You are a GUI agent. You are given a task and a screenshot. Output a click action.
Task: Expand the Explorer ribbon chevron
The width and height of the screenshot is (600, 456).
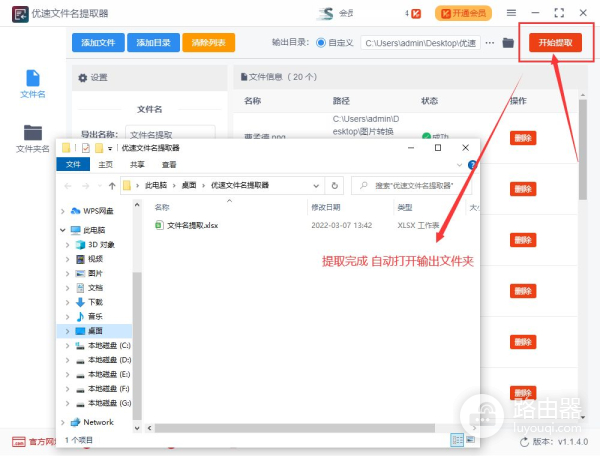coord(460,165)
